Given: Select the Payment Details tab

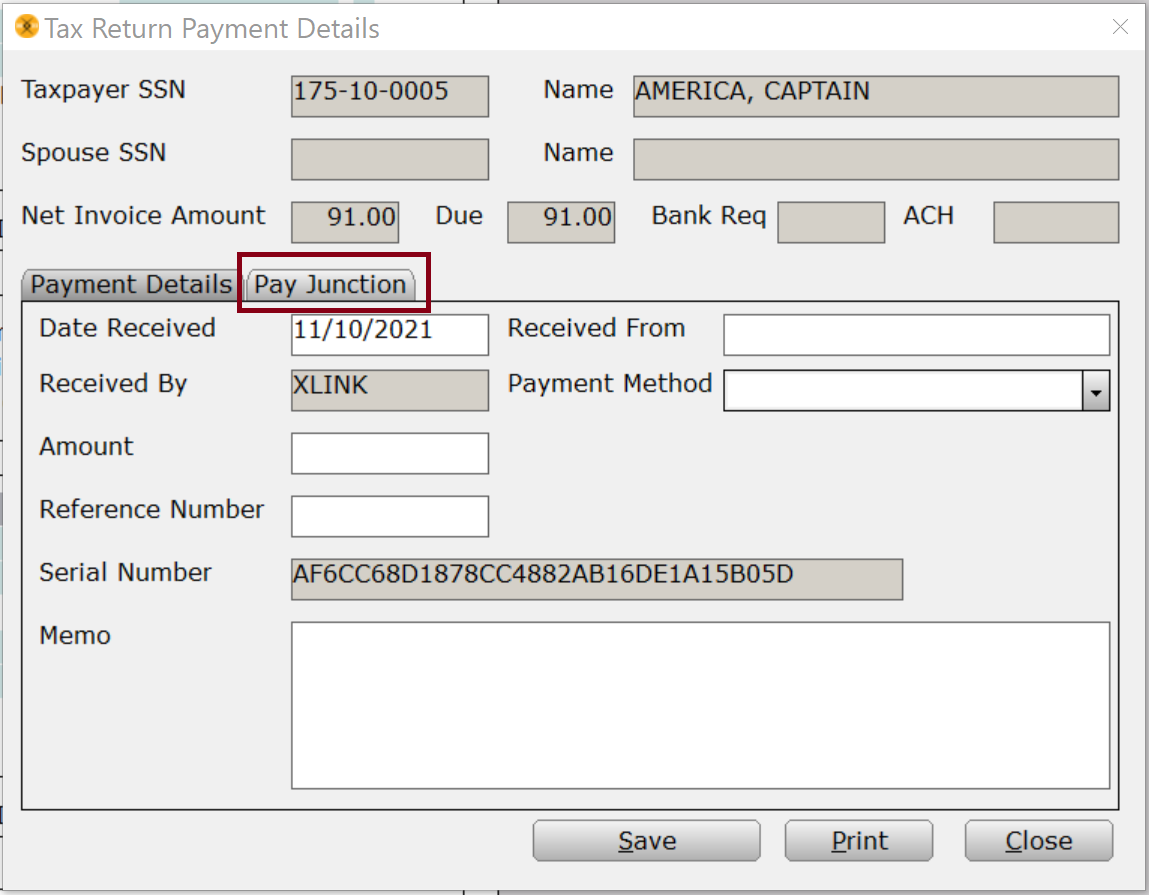Looking at the screenshot, I should 130,284.
